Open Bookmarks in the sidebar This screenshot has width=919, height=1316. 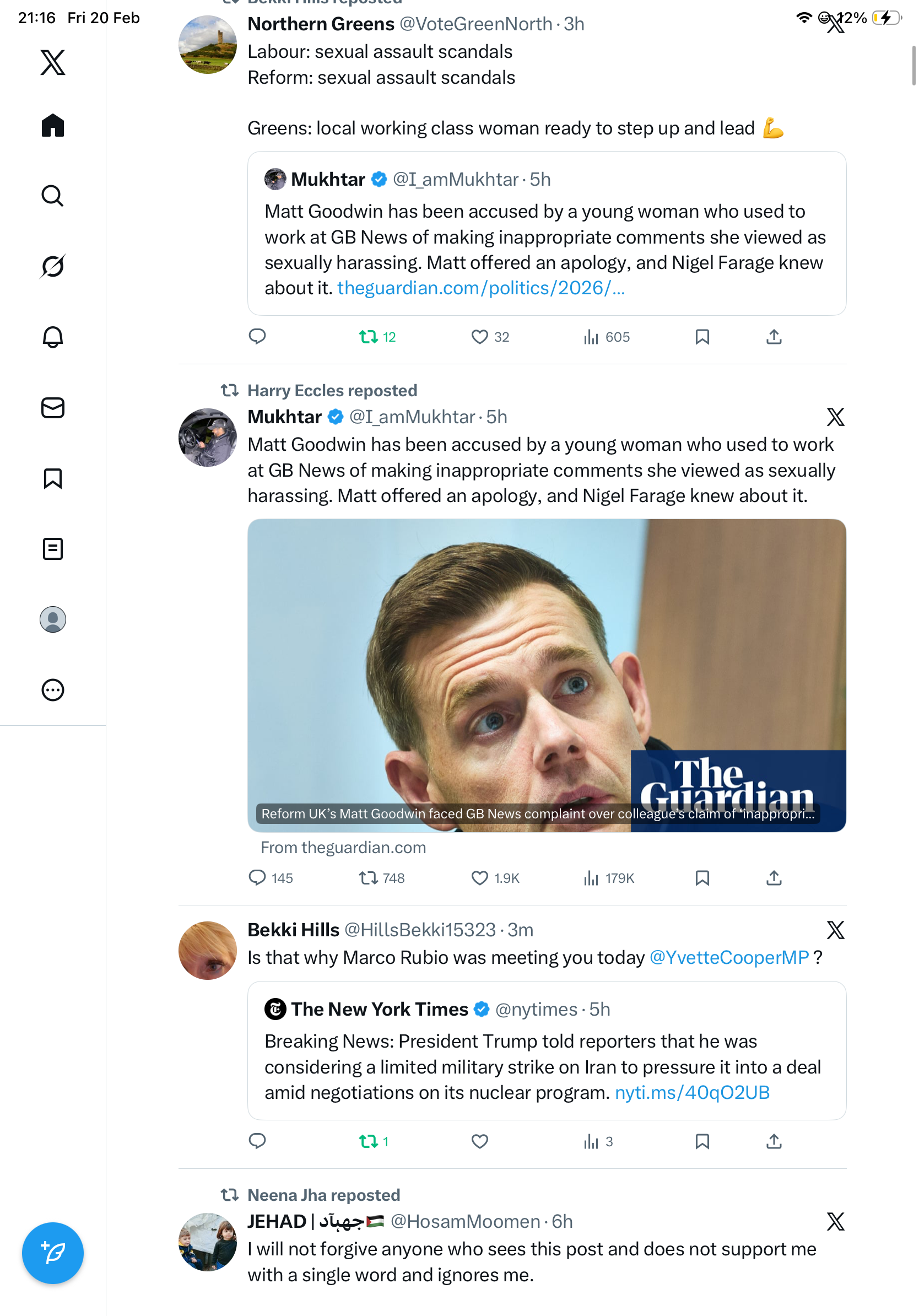tap(53, 478)
